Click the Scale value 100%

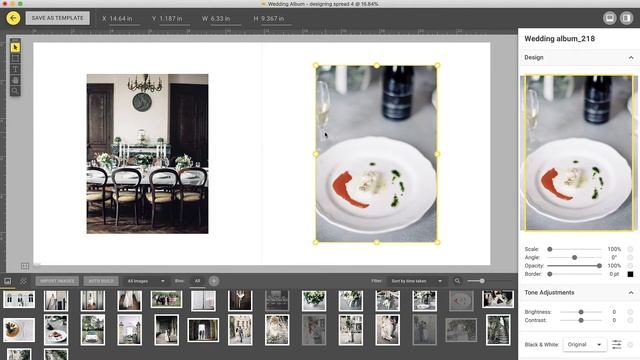pyautogui.click(x=614, y=249)
